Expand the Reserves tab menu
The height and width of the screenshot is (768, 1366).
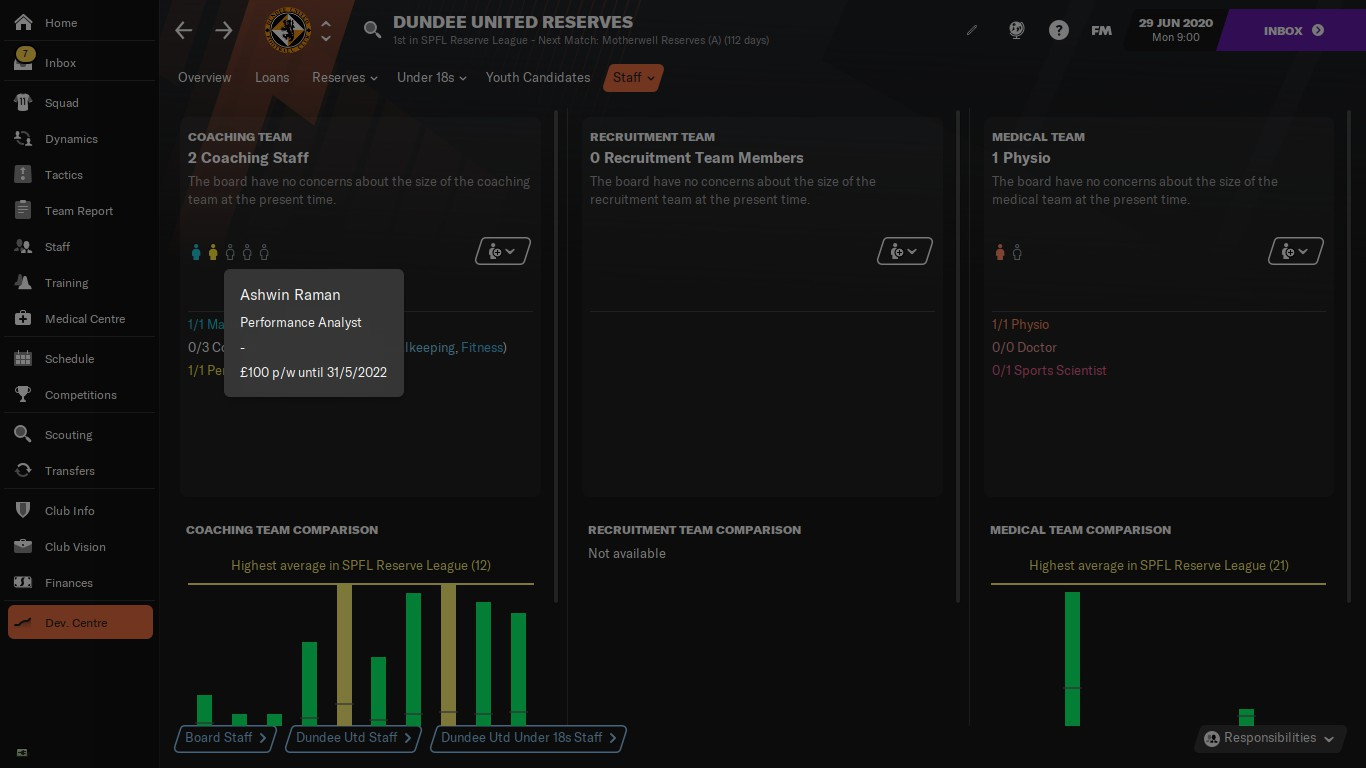pyautogui.click(x=344, y=77)
